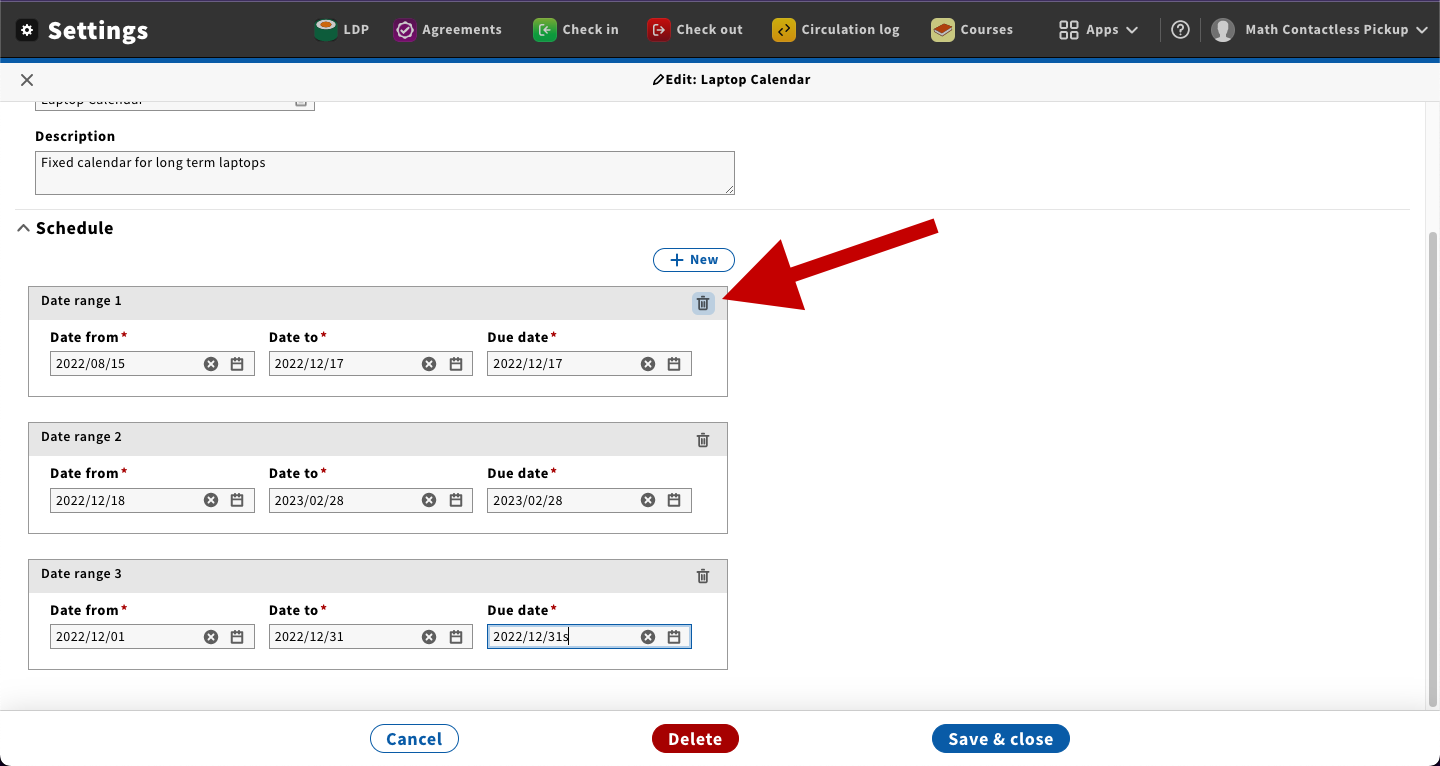Screen dimensions: 1440x766
Task: Click the Date range 1 header text
Action: [x=81, y=301]
